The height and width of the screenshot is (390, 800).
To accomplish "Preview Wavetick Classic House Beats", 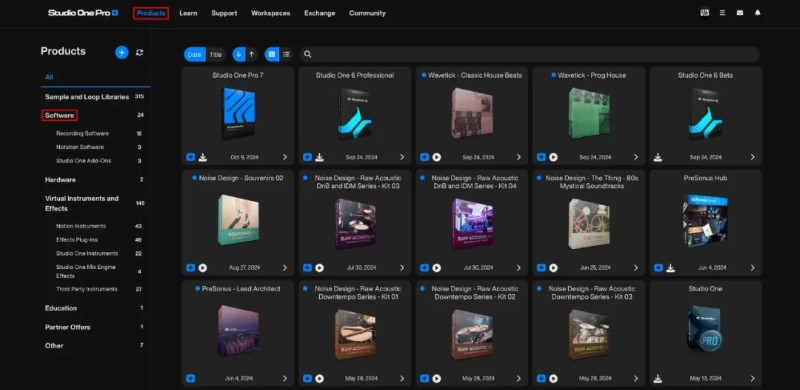I will point(437,157).
